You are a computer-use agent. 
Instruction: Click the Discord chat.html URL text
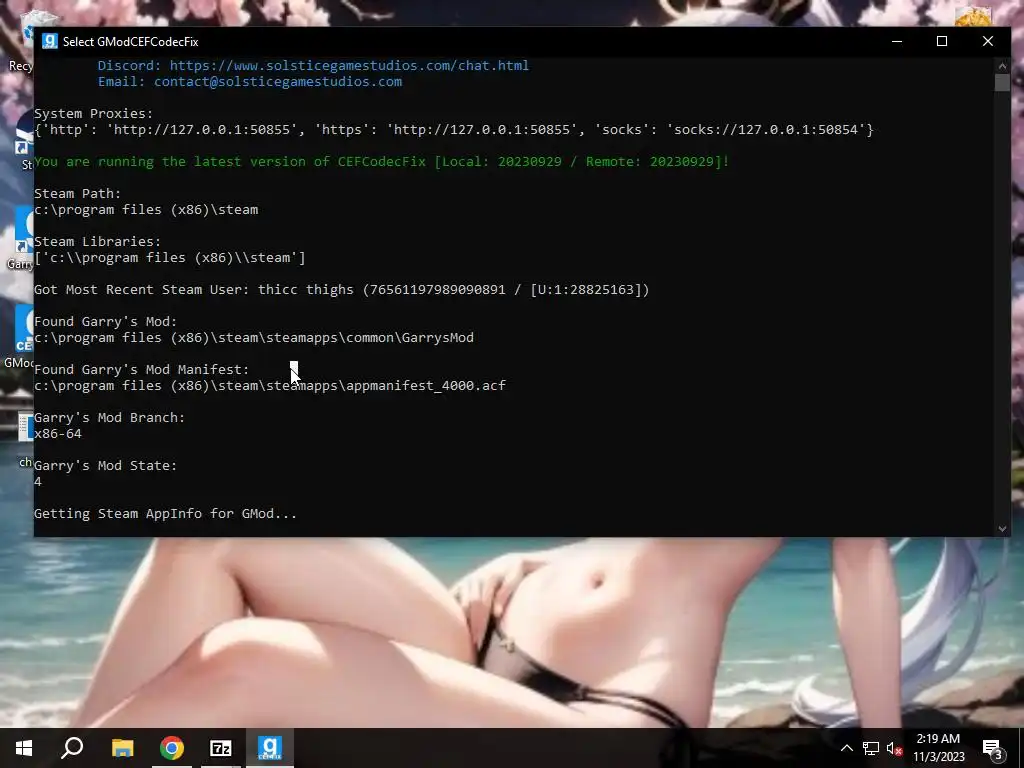point(349,65)
